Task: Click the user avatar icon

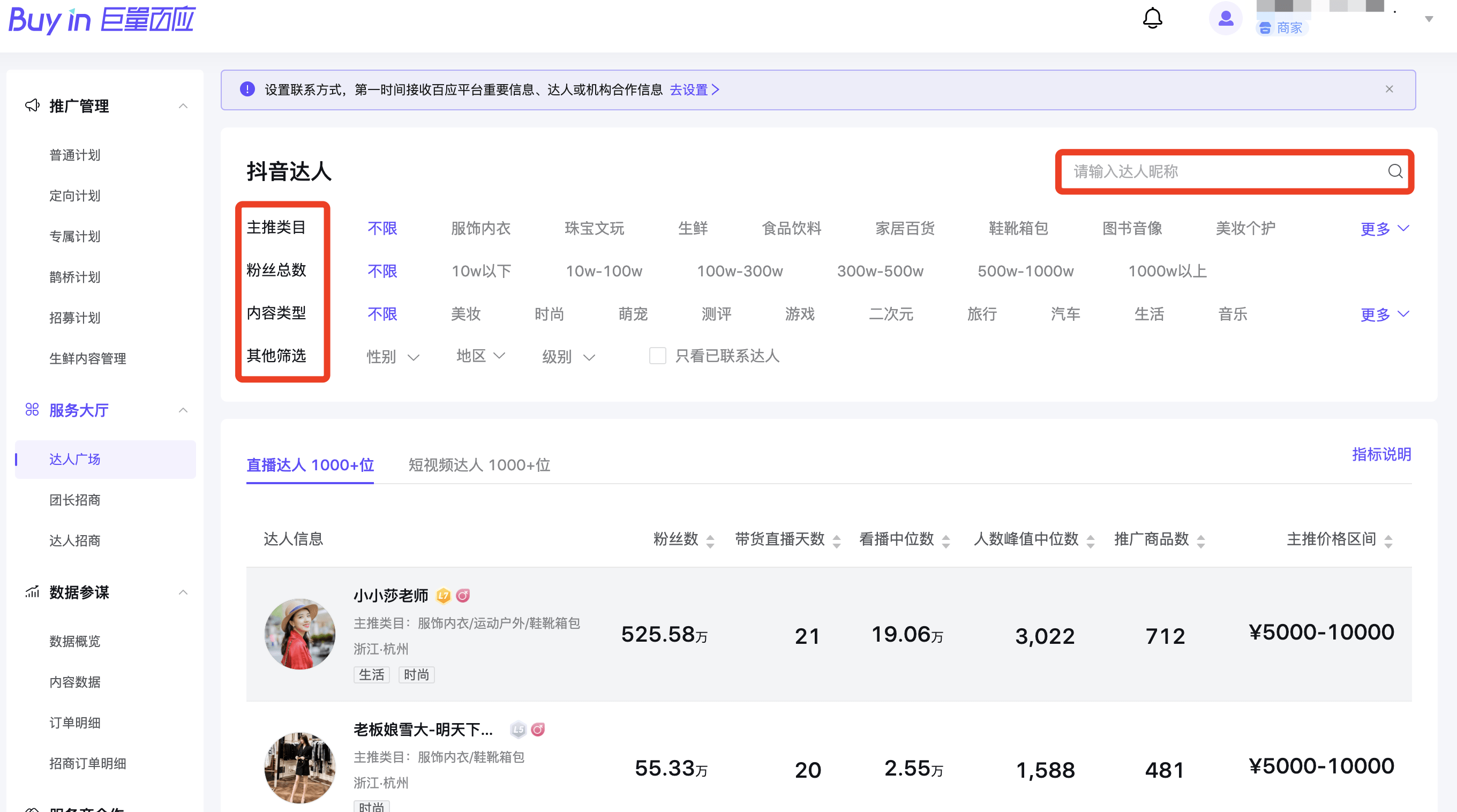Action: (x=1225, y=18)
